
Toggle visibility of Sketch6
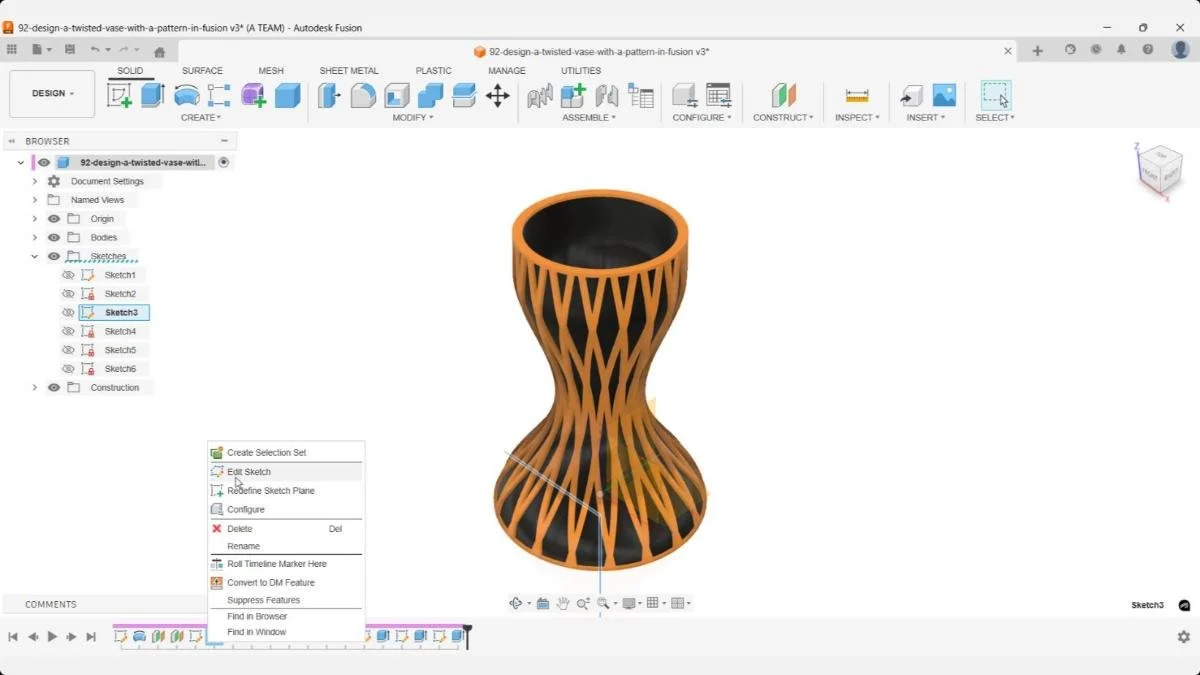point(69,369)
